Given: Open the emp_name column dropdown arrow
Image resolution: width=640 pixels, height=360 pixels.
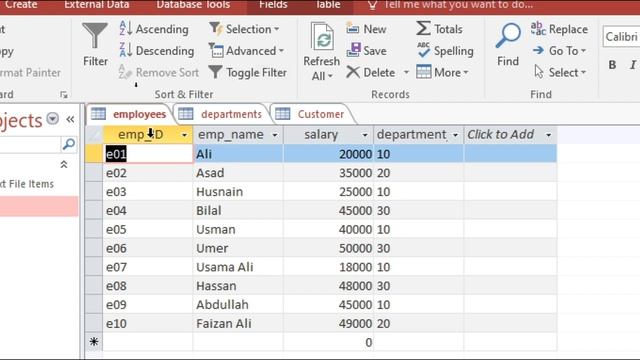Looking at the screenshot, I should [275, 135].
